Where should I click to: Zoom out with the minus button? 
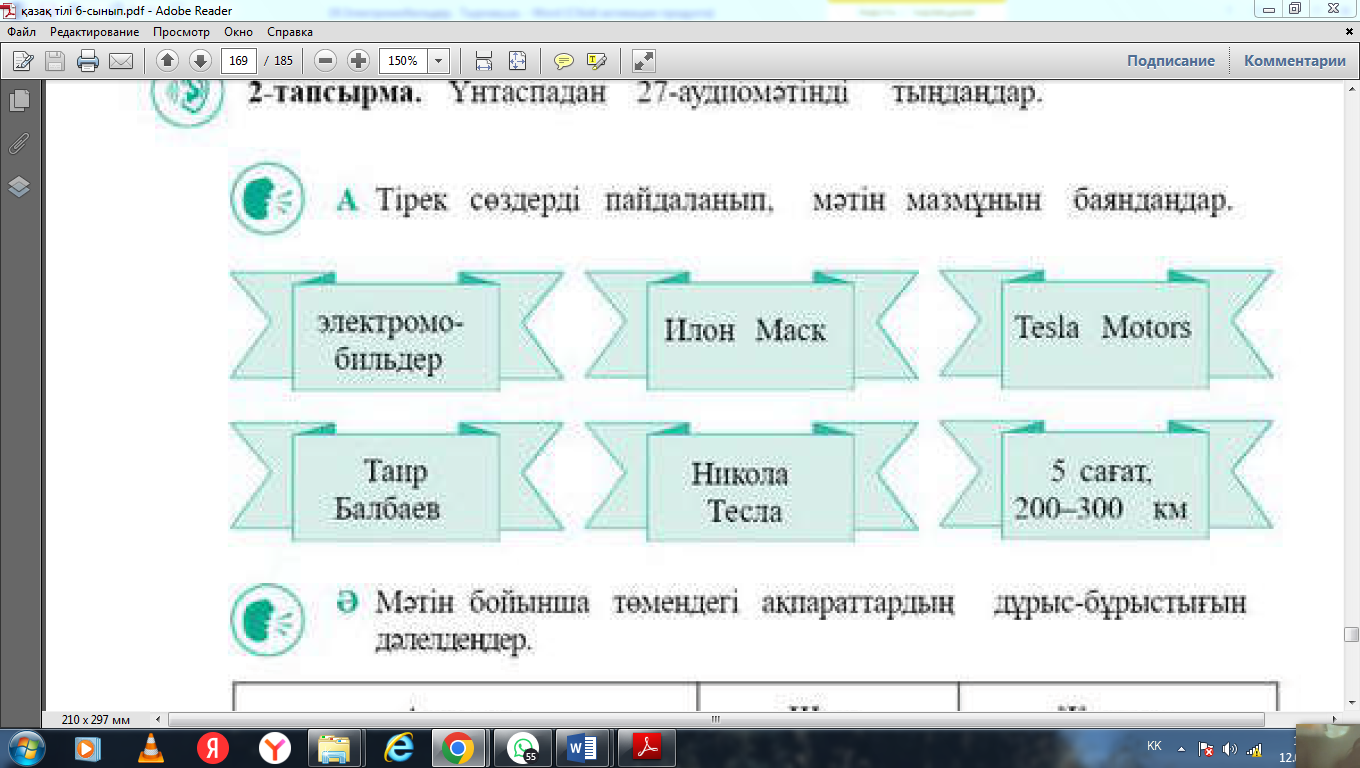tap(325, 61)
